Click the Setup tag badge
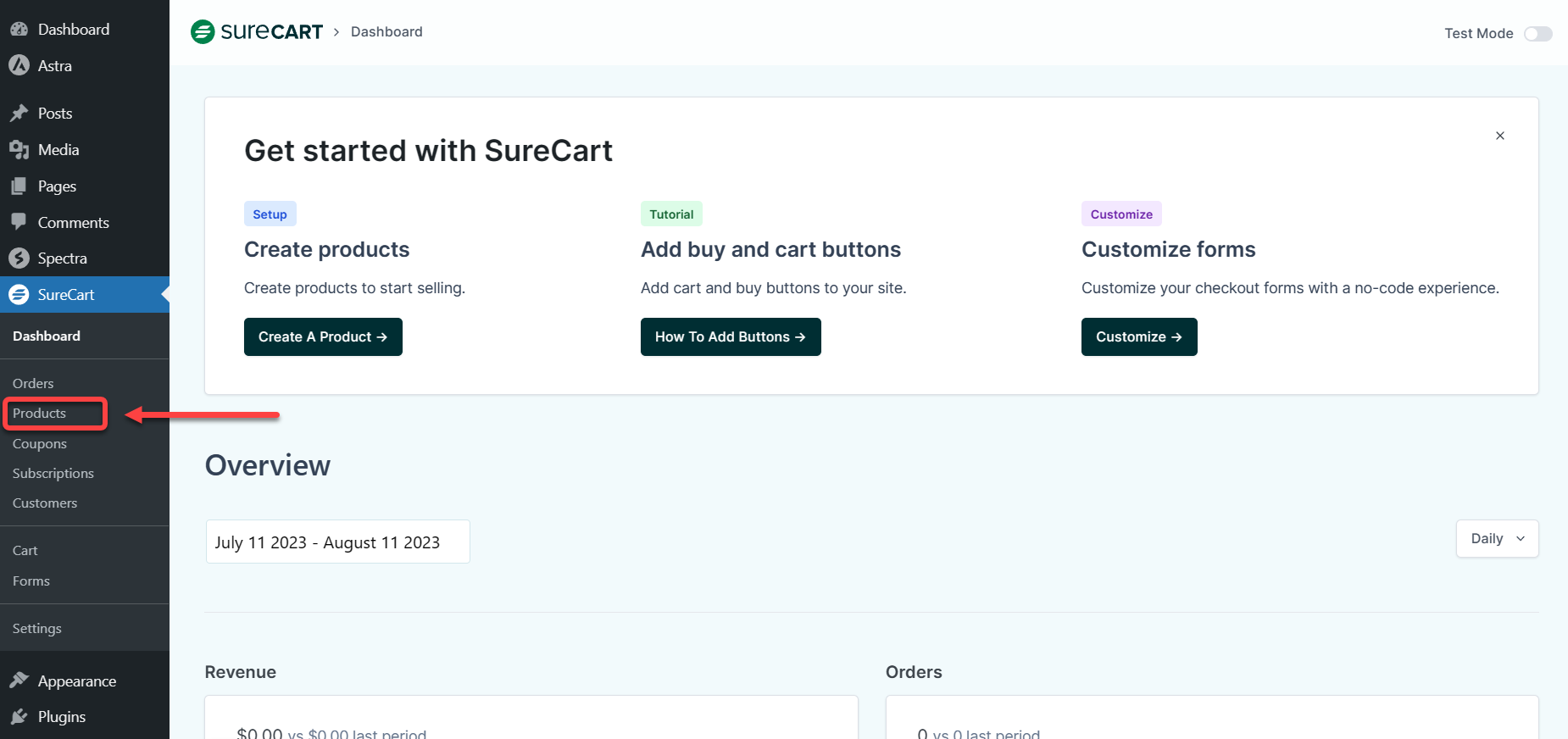1568x739 pixels. pos(270,214)
